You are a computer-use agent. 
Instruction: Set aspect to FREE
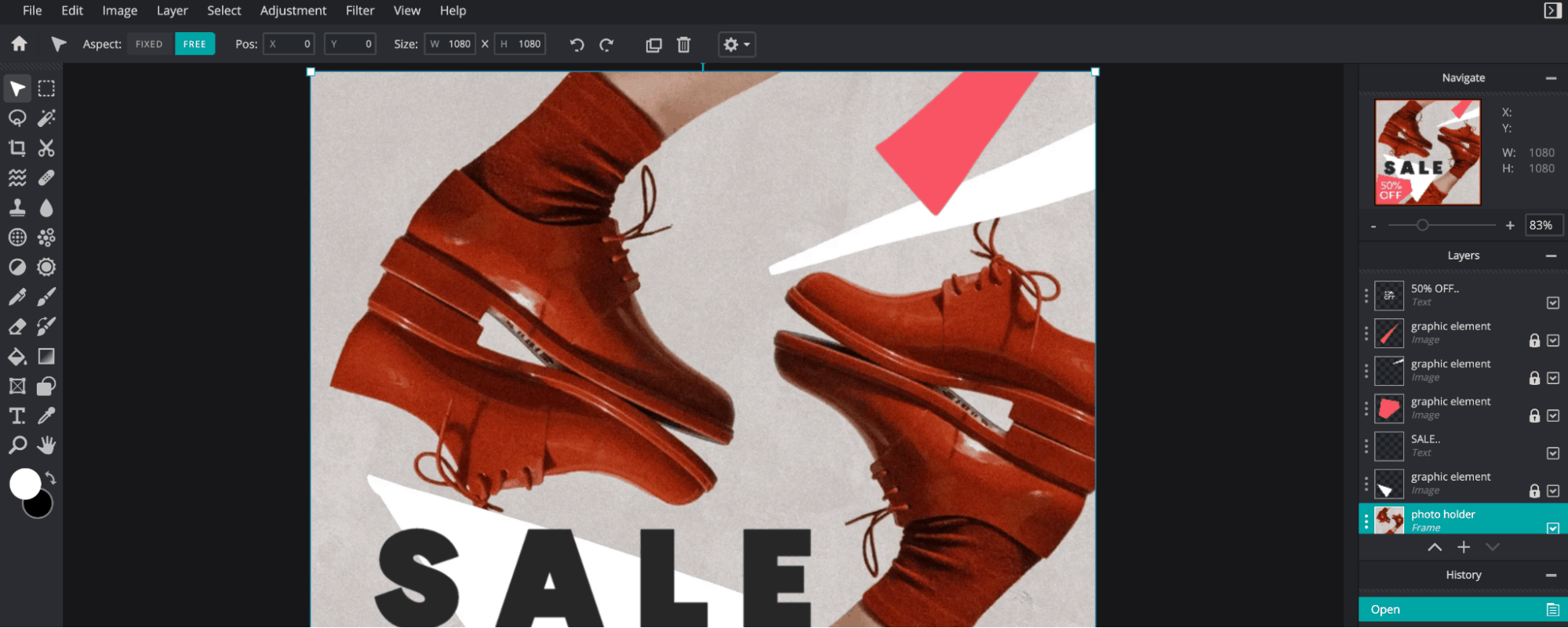195,44
